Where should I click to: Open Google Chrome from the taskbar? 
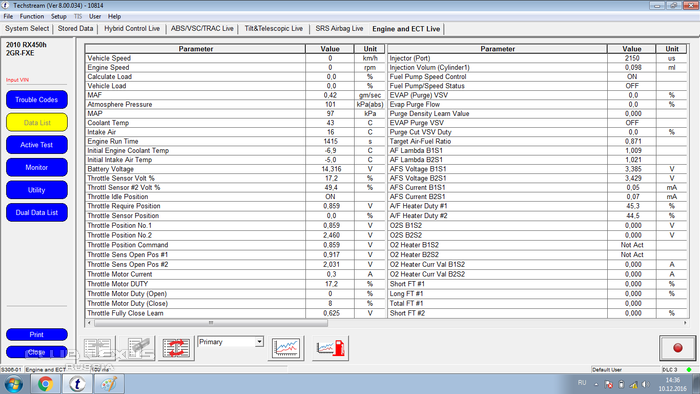[45, 384]
